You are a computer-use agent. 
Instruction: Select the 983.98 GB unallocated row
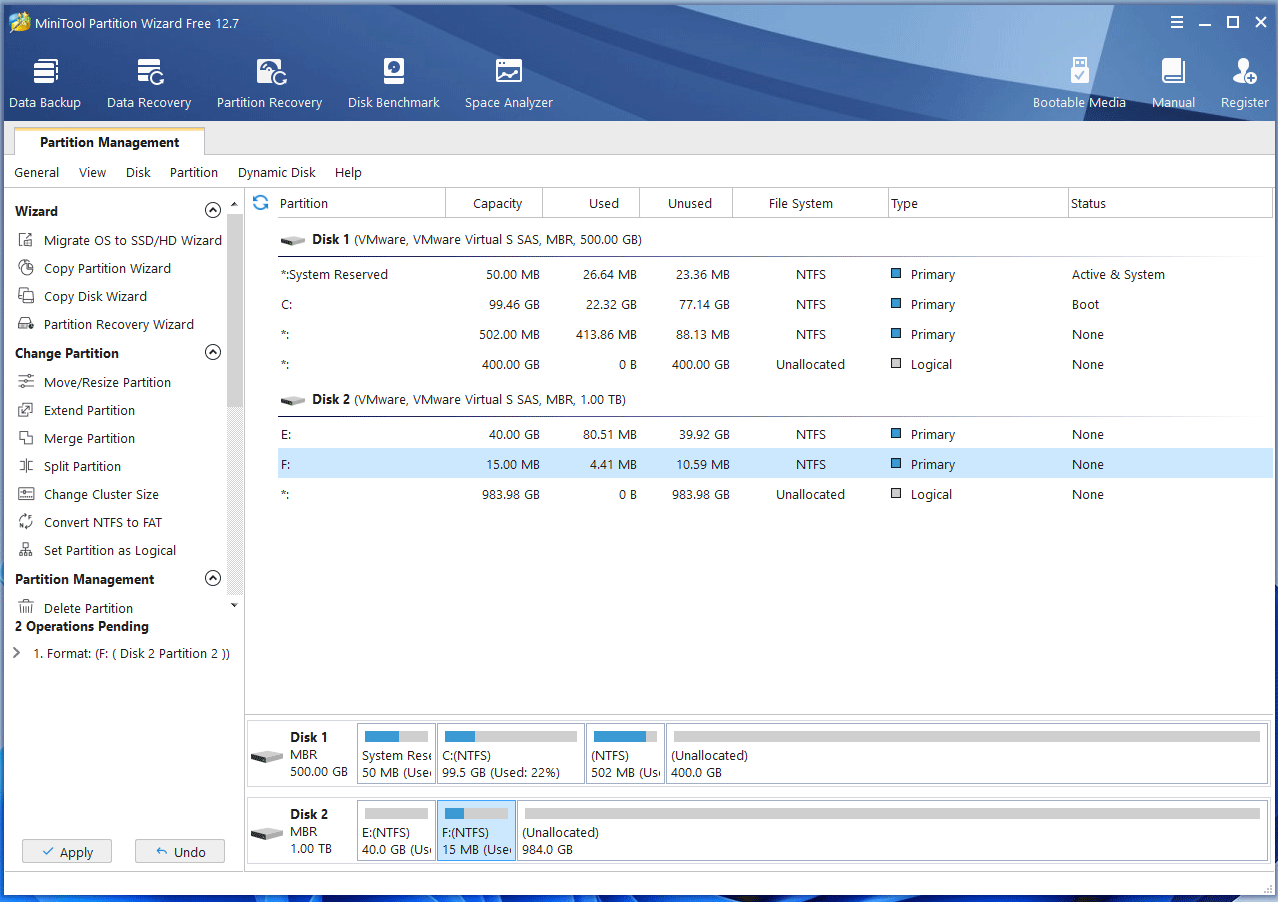click(x=775, y=494)
